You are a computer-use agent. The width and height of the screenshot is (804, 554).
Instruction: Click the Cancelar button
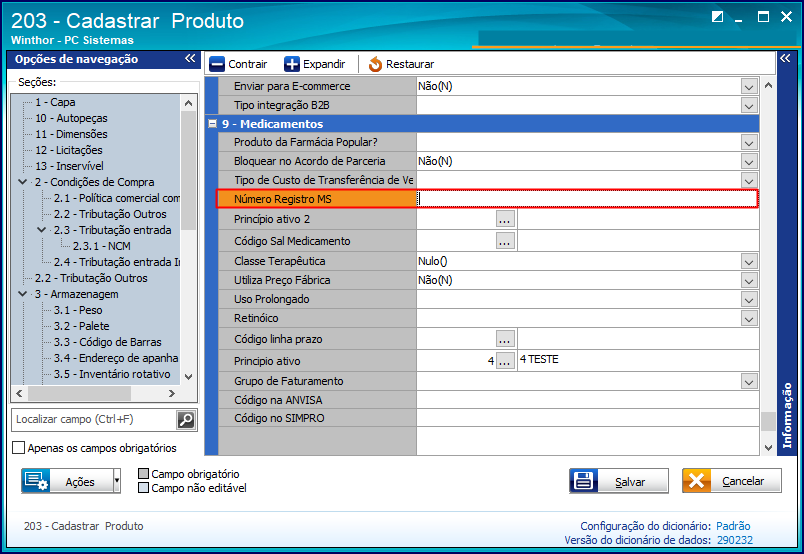click(732, 481)
